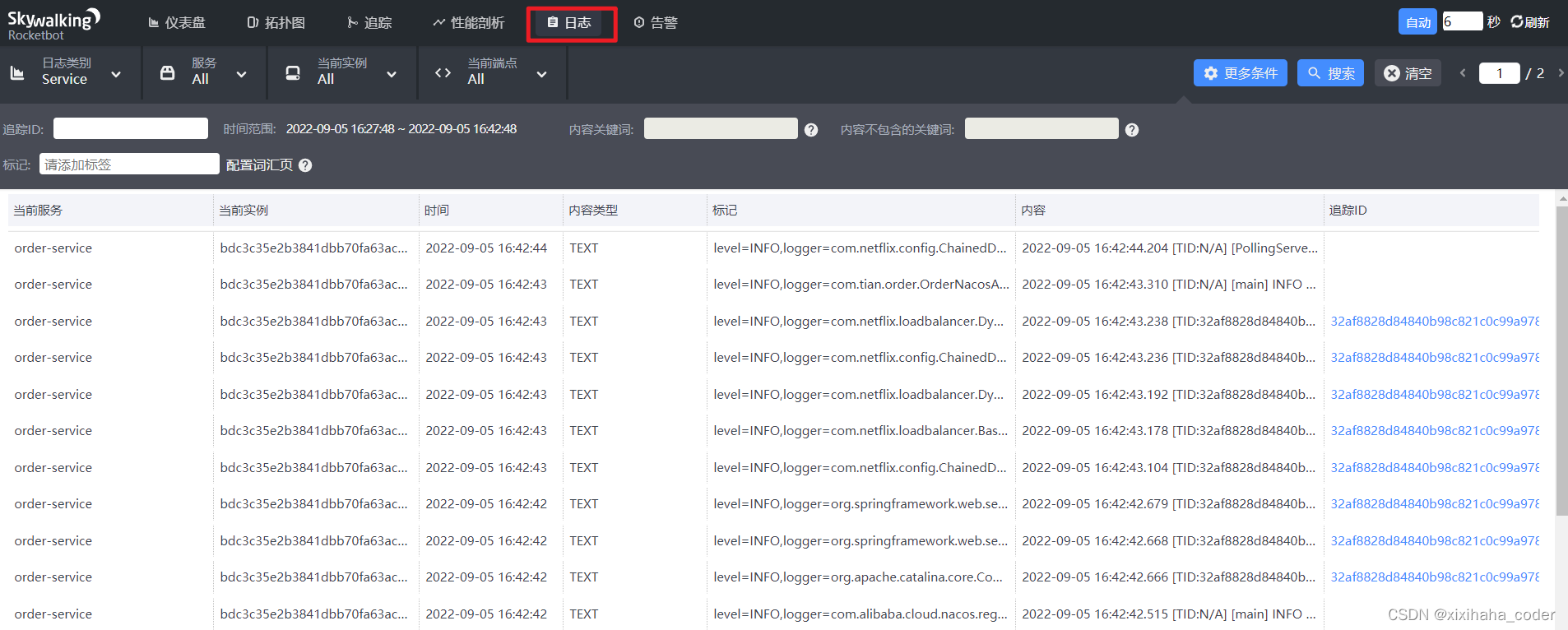Click the 请添加标签 tag input
The width and height of the screenshot is (1568, 630).
[129, 164]
